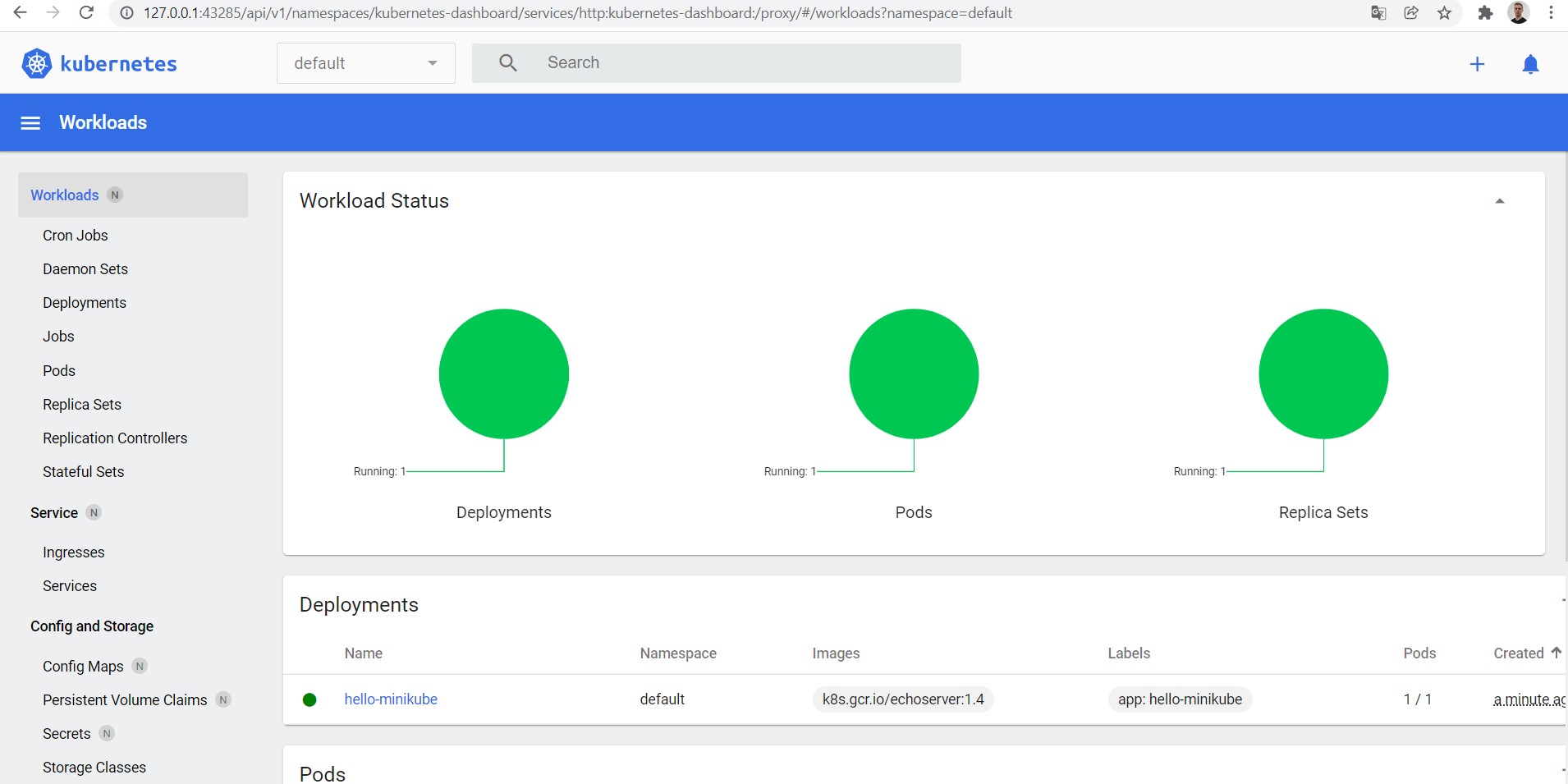Click the k8s.gcr.io/echoserver:1.4 image chip
Screen dimensions: 1568x784
903,699
